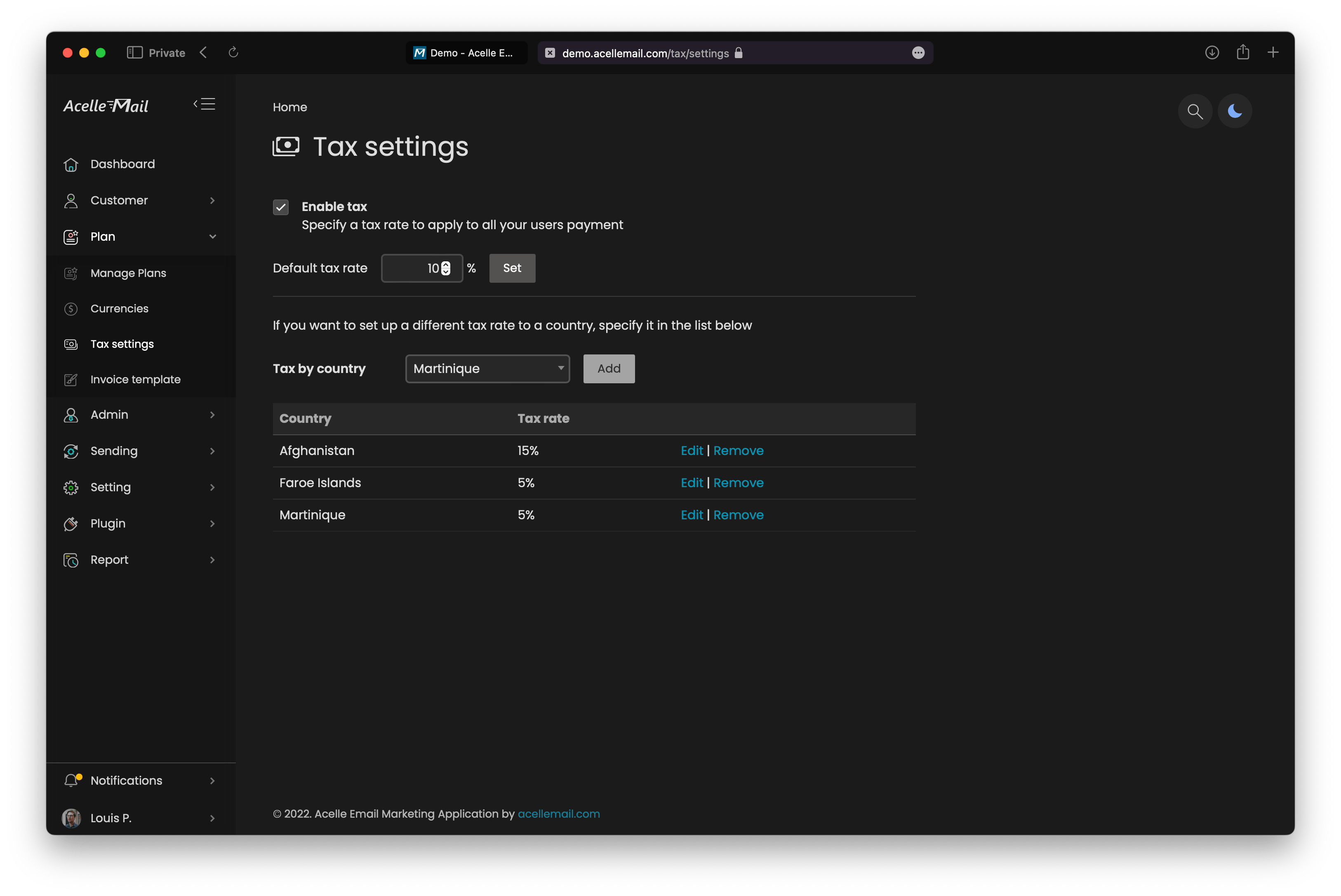This screenshot has width=1341, height=896.
Task: Toggle the browser sidebar panel icon
Action: point(134,53)
